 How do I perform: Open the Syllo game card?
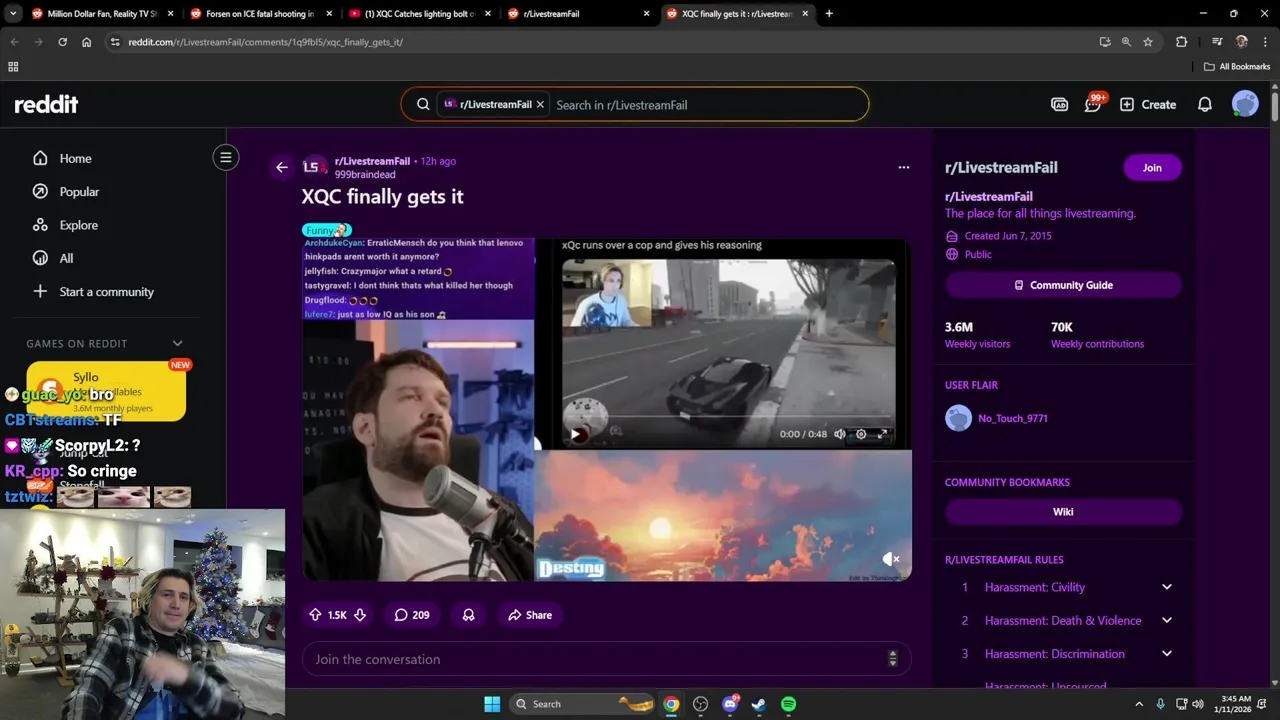[106, 391]
